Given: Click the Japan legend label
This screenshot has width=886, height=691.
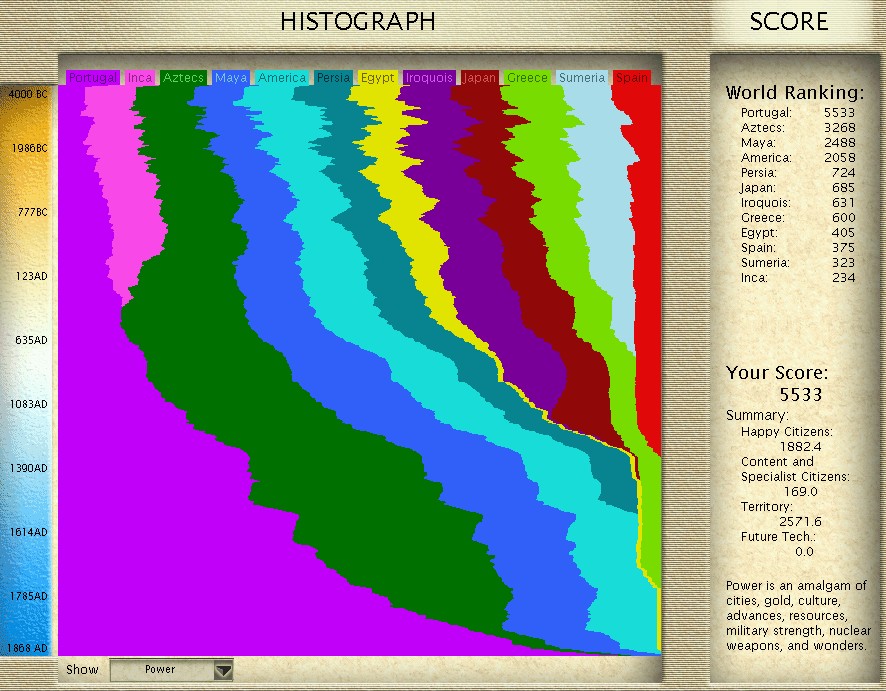Looking at the screenshot, I should [x=481, y=78].
